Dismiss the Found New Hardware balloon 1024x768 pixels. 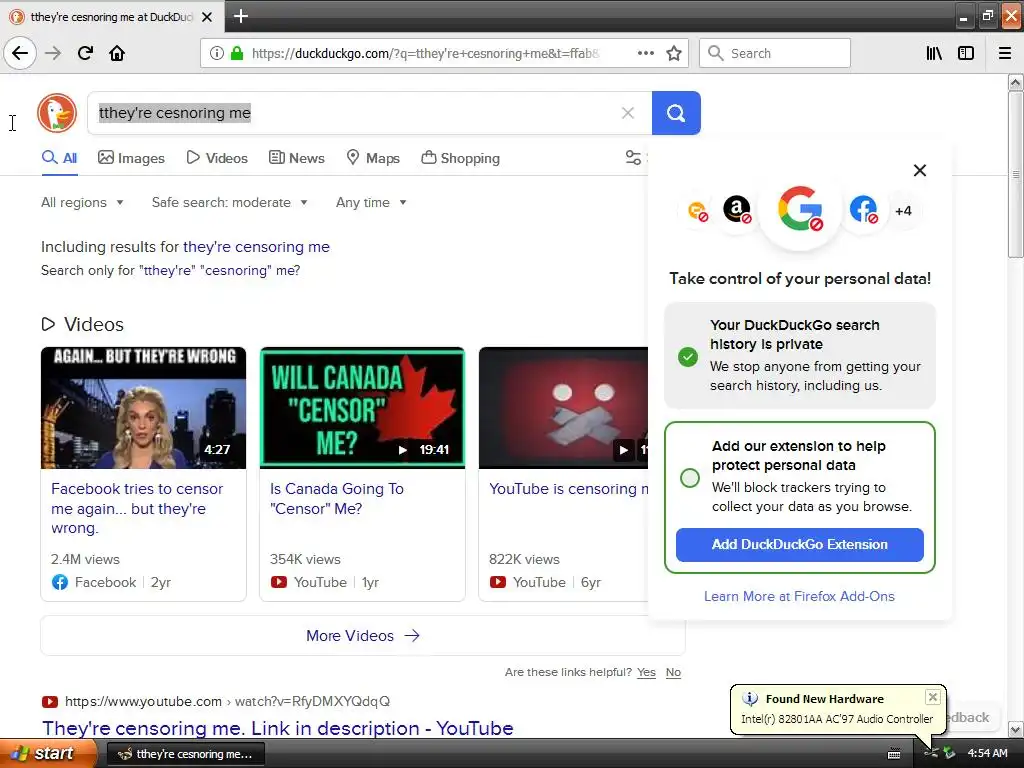point(933,697)
